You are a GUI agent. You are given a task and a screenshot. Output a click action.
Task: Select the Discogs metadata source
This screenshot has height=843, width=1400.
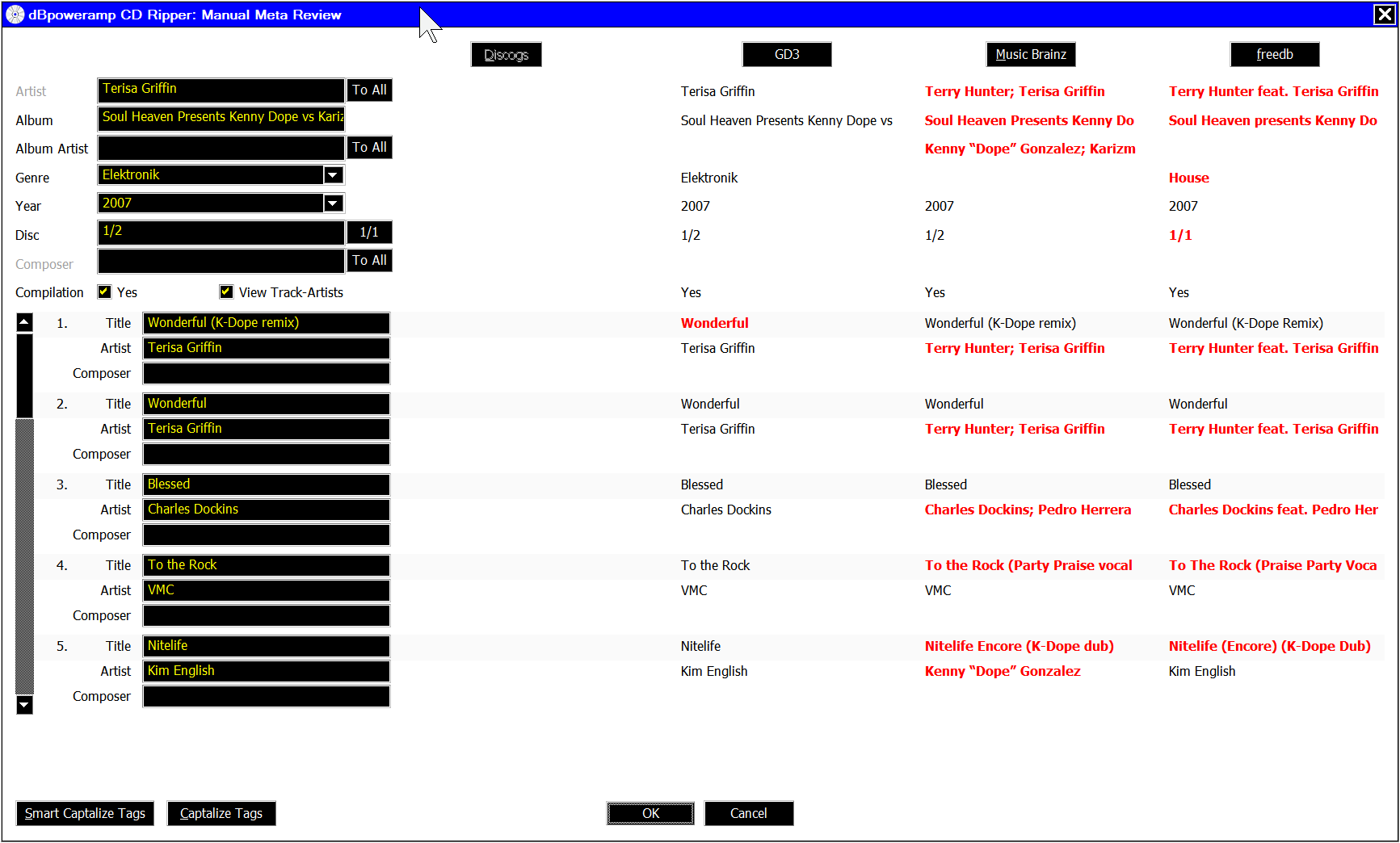point(506,55)
